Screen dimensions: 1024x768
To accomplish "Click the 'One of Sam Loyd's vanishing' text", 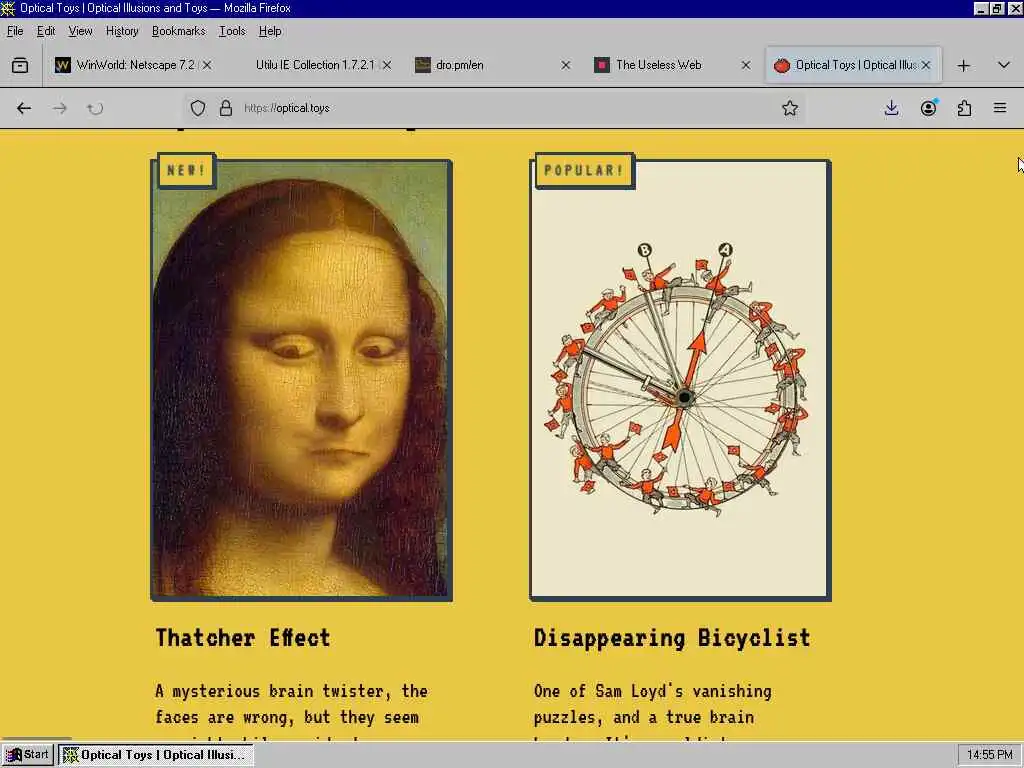I will (x=652, y=691).
